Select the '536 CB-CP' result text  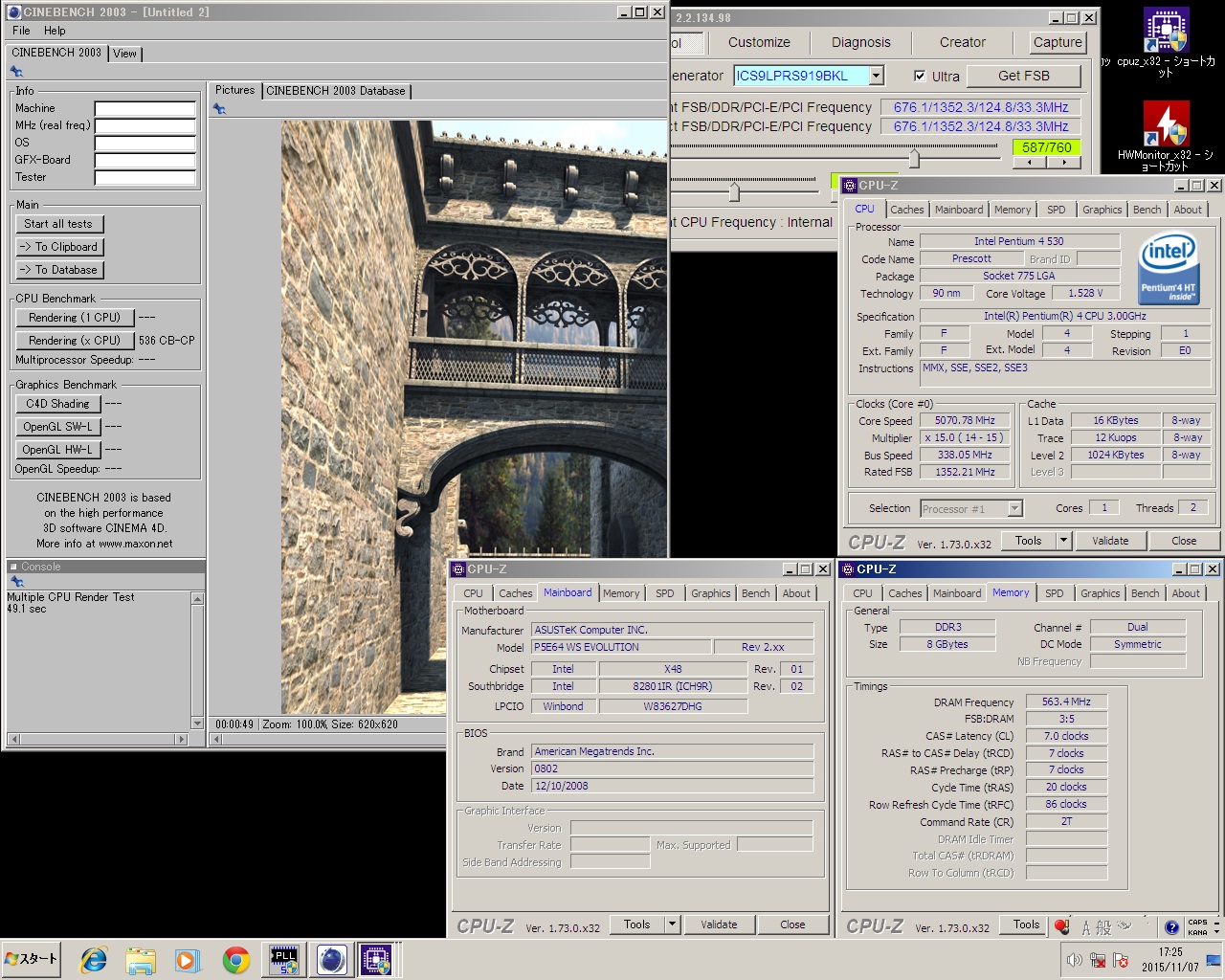click(167, 341)
